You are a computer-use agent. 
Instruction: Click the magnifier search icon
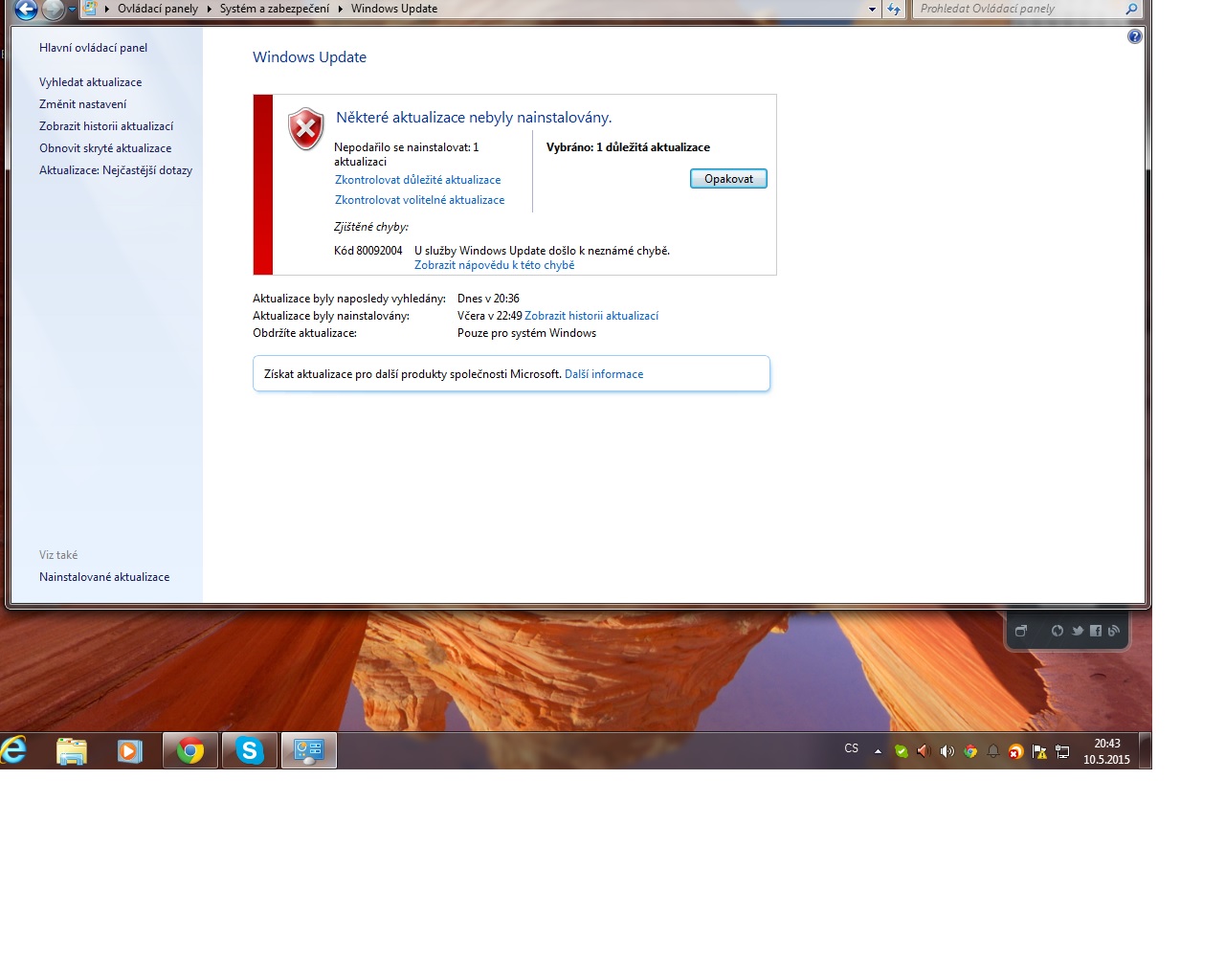click(1132, 9)
